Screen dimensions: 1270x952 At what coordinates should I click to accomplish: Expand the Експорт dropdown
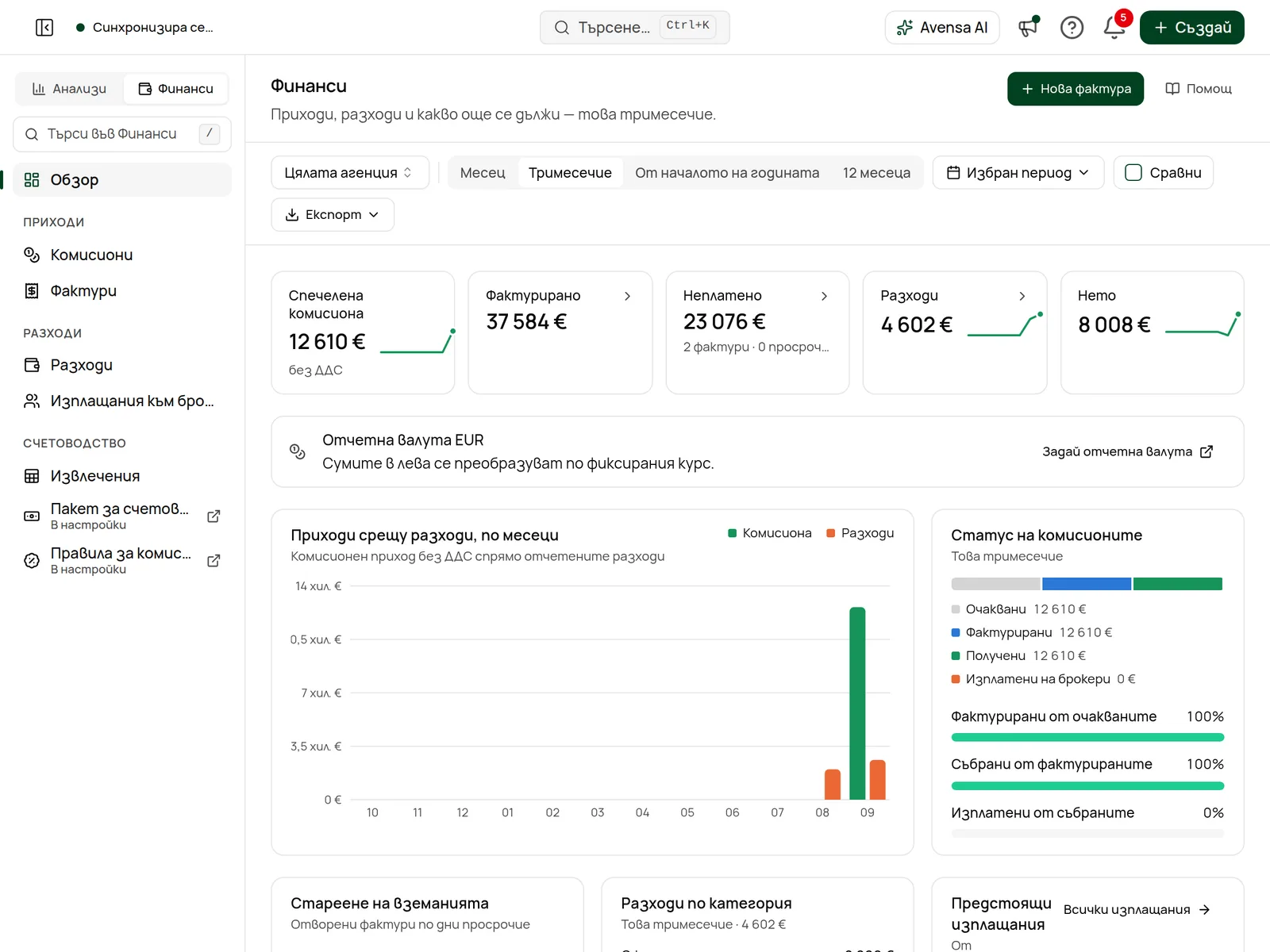[333, 215]
